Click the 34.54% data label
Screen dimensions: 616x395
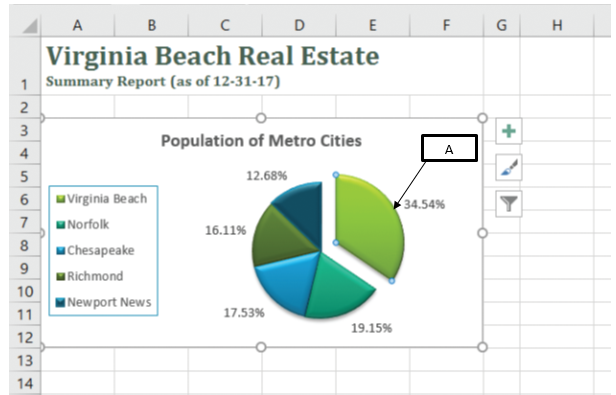point(424,204)
